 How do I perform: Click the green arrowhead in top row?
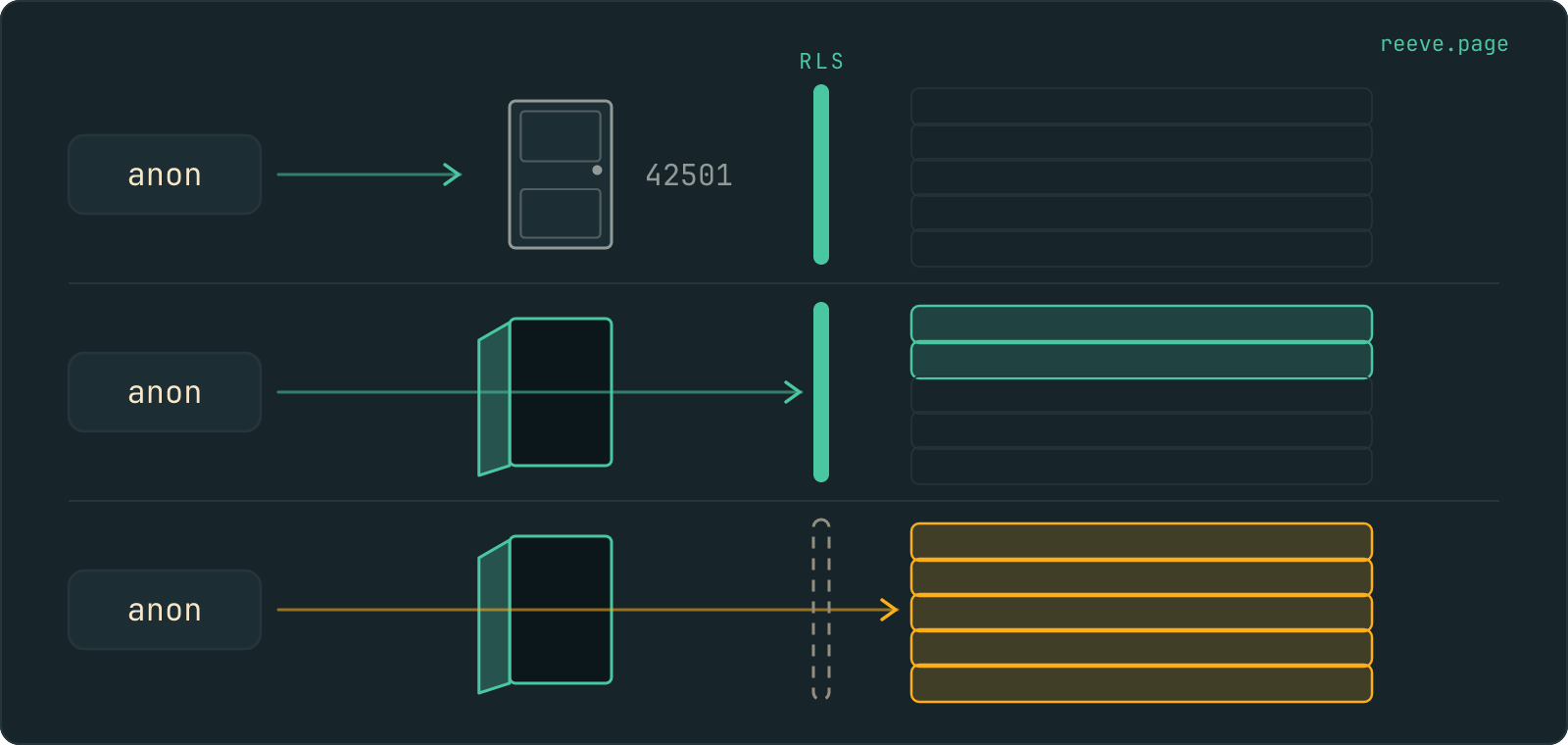pos(452,174)
